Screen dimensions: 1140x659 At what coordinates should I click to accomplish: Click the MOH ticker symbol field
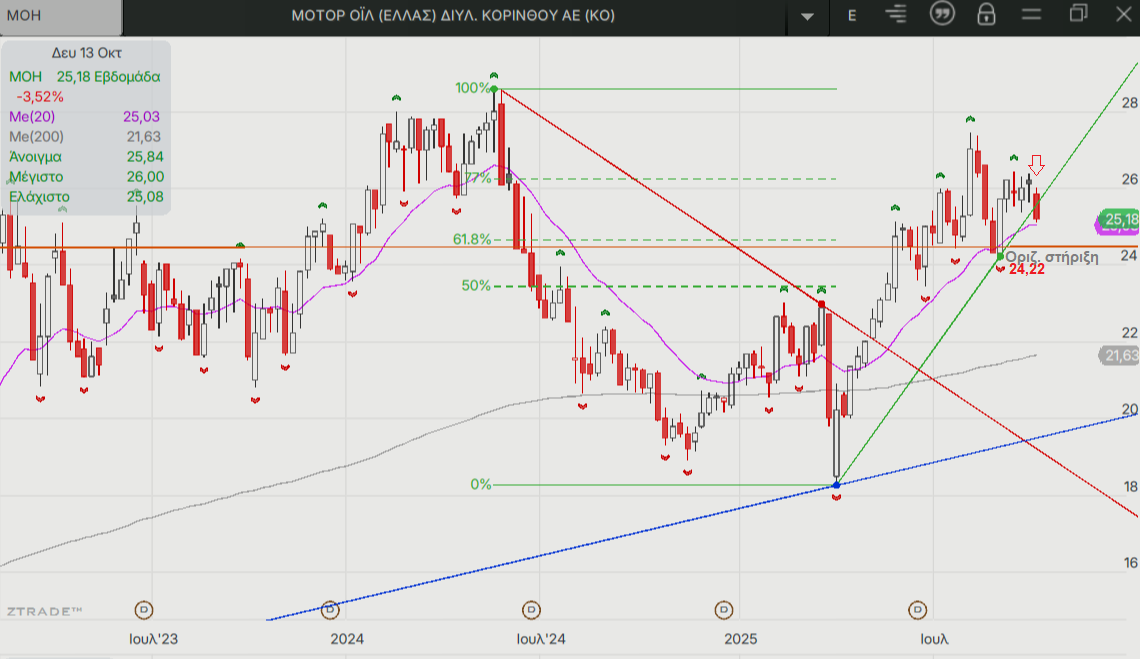[60, 17]
